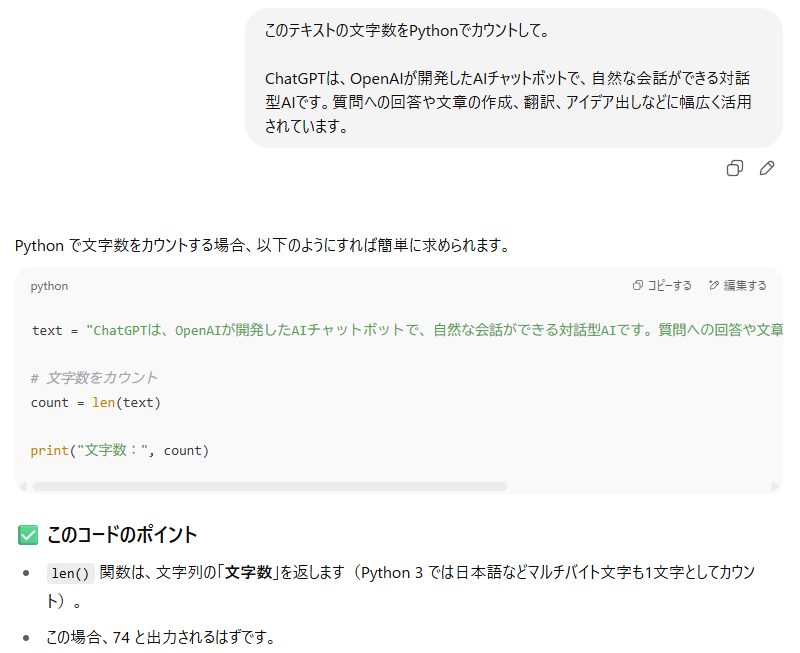Click the print statement line in the code
The image size is (800, 653).
coord(120,450)
